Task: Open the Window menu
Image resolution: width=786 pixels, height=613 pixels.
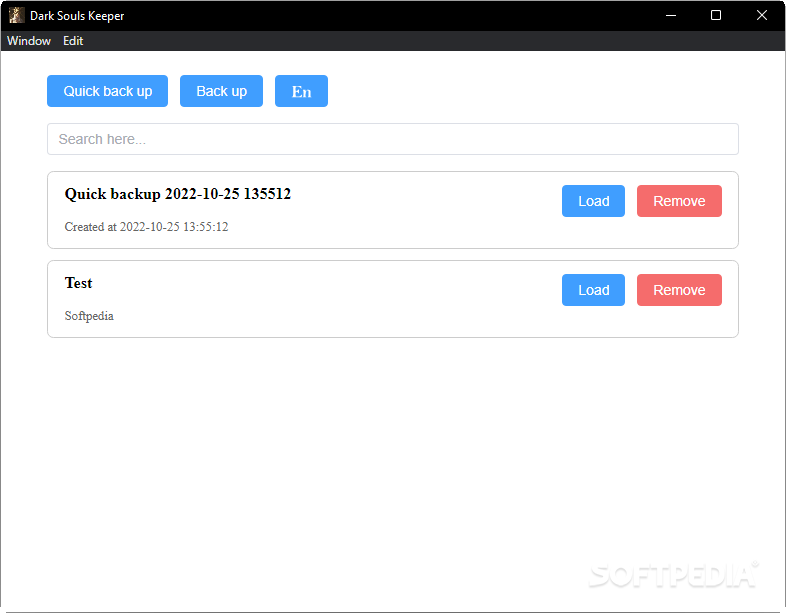Action: click(29, 41)
